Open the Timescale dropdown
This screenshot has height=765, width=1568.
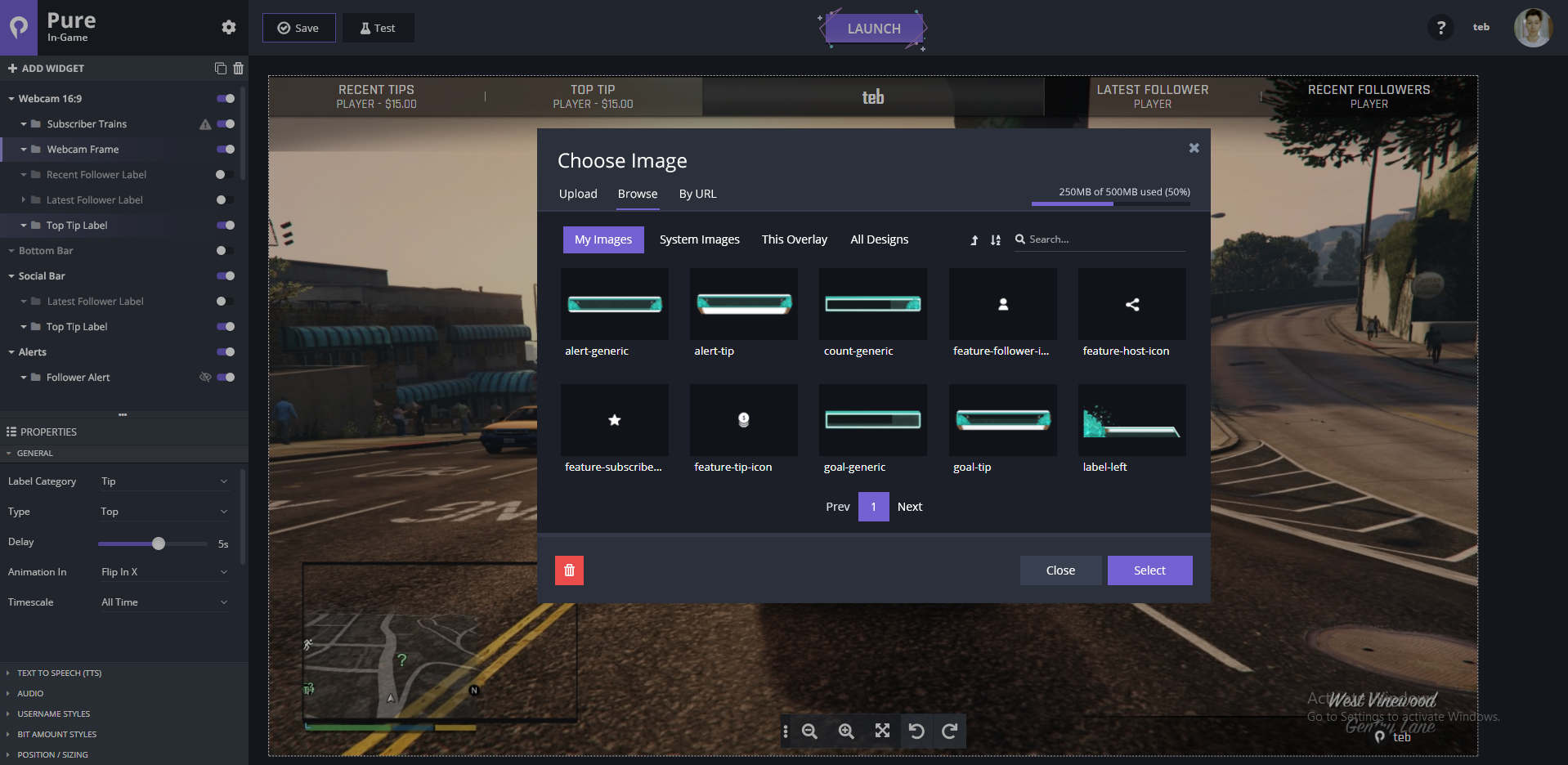pos(164,602)
